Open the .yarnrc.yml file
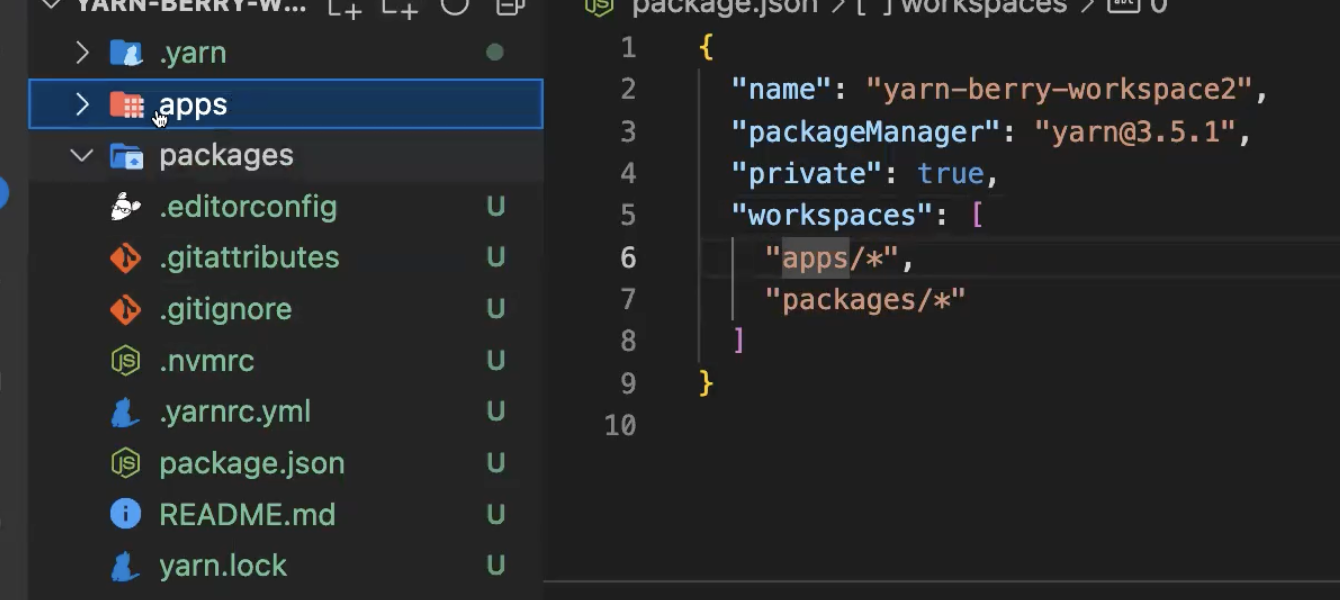 pyautogui.click(x=235, y=412)
